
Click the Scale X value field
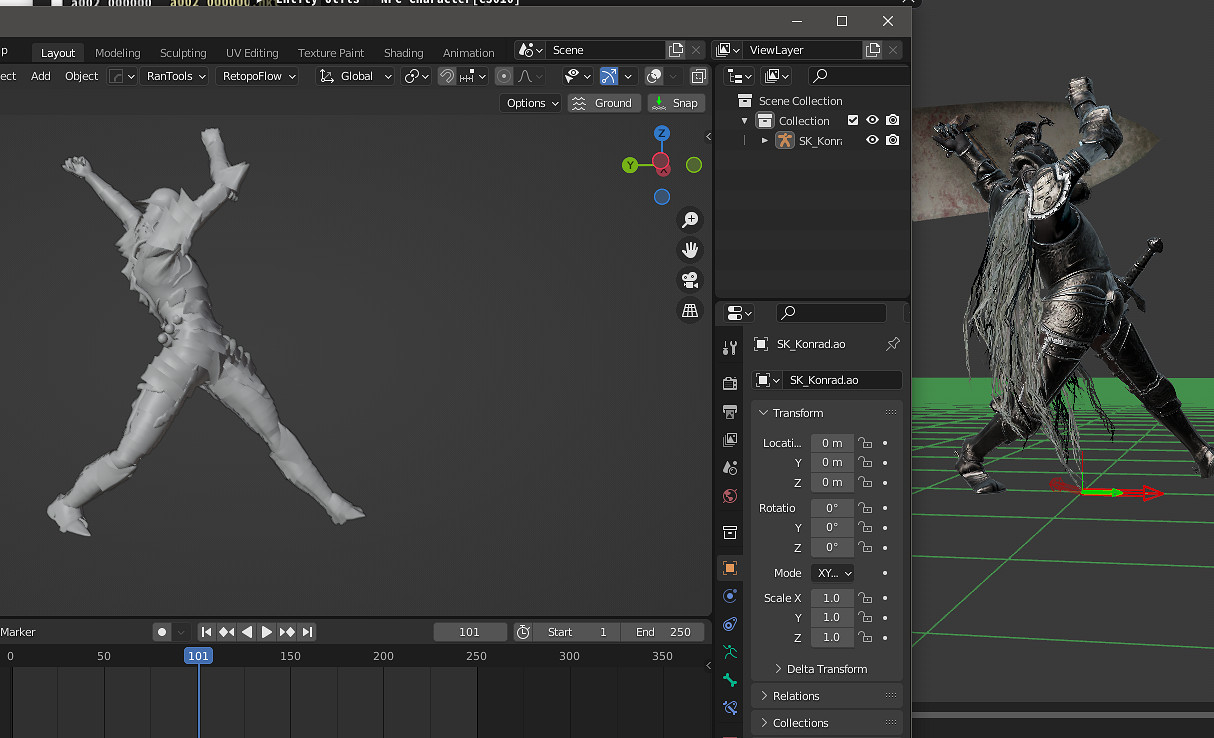pos(831,598)
